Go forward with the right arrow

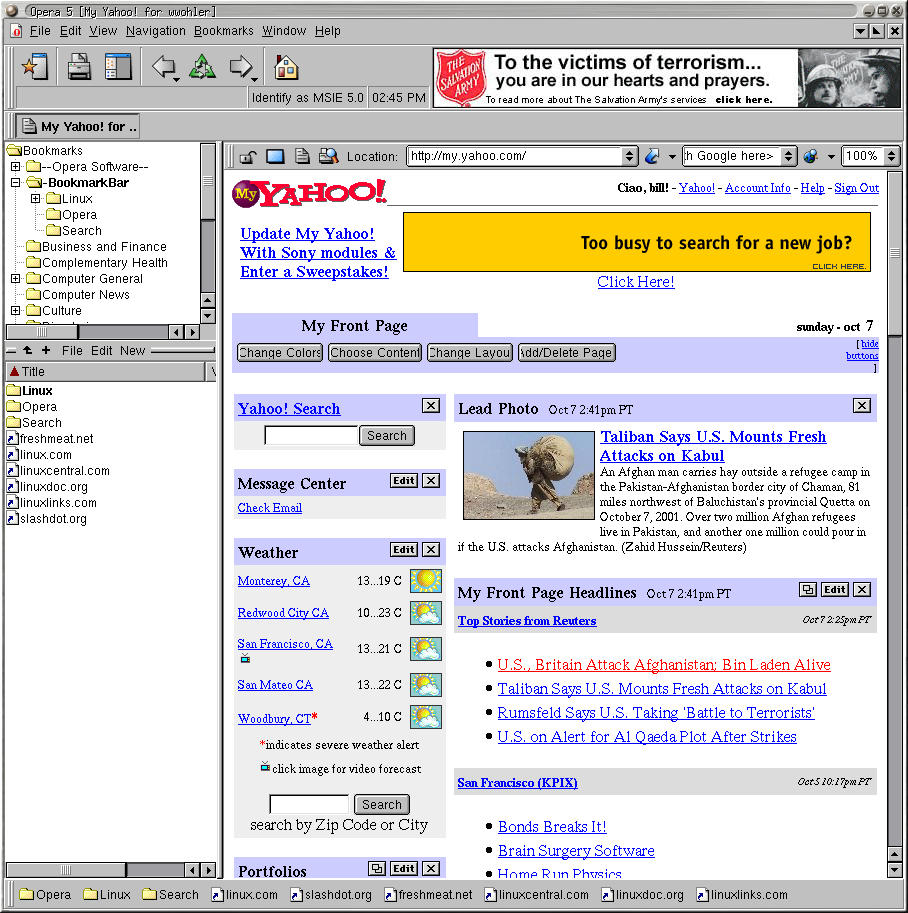coord(241,67)
